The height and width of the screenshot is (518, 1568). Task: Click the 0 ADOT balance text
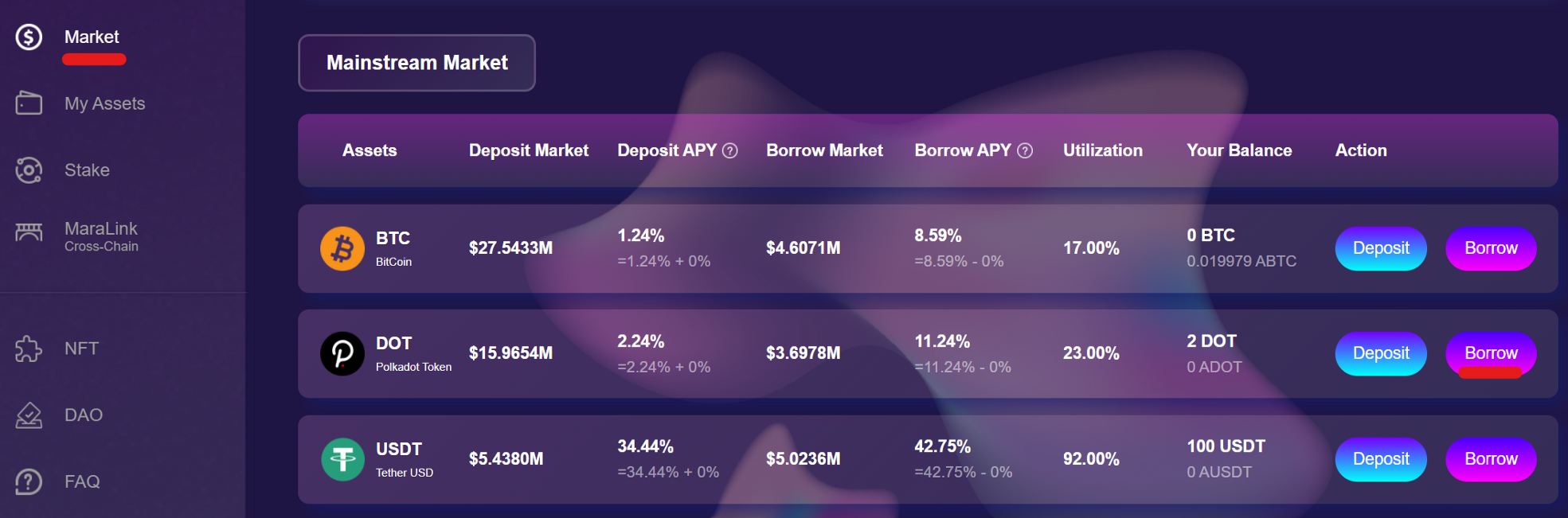click(x=1214, y=367)
